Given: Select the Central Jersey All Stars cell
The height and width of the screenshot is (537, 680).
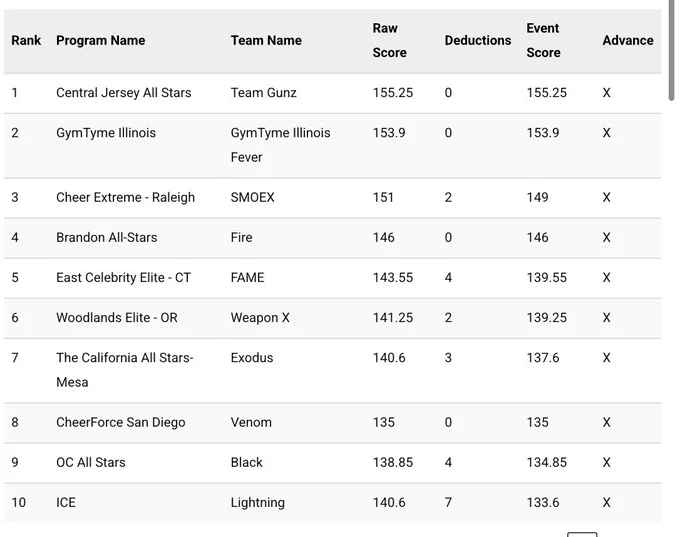Looking at the screenshot, I should tap(124, 93).
